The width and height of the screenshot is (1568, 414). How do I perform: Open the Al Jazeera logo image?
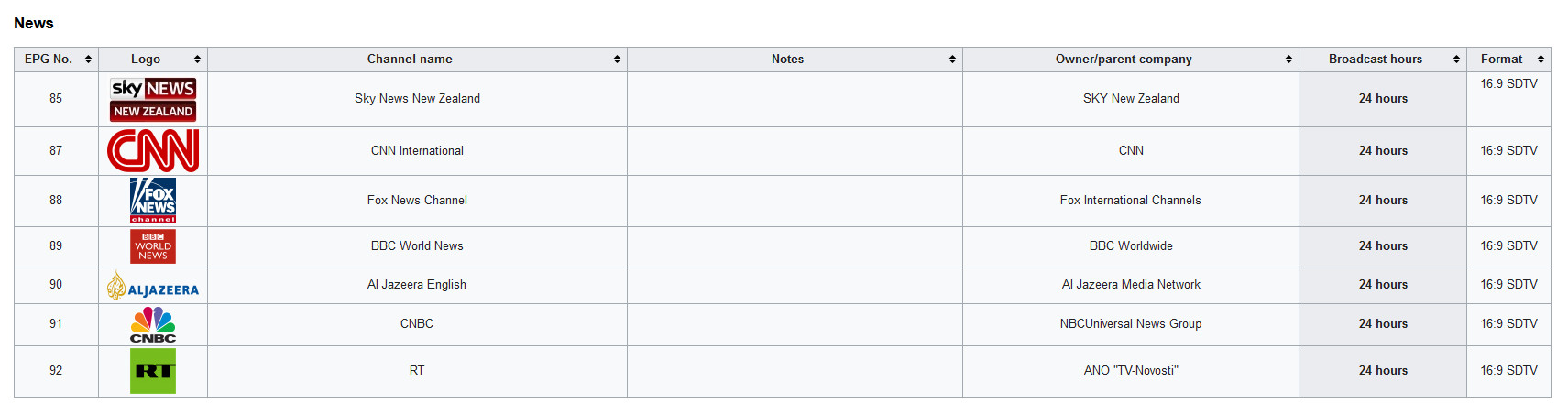tap(153, 286)
